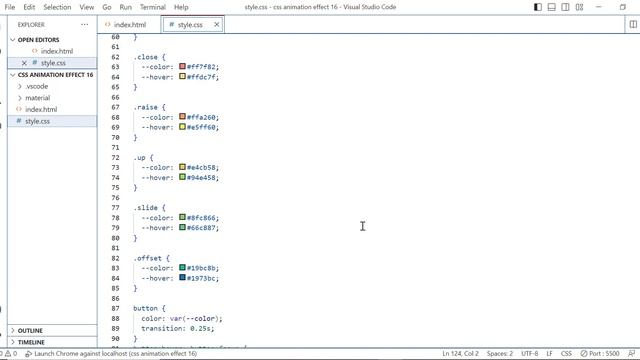The width and height of the screenshot is (640, 360).
Task: Collapse the Open Editors section
Action: [38, 40]
